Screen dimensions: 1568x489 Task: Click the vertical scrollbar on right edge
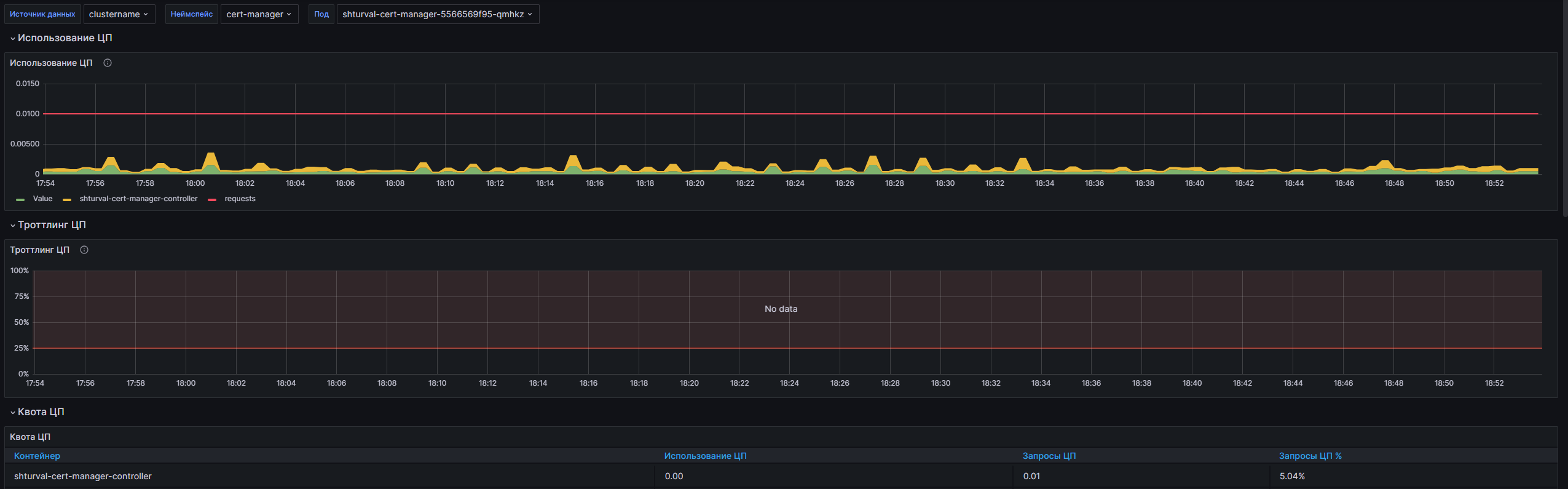tap(1564, 108)
